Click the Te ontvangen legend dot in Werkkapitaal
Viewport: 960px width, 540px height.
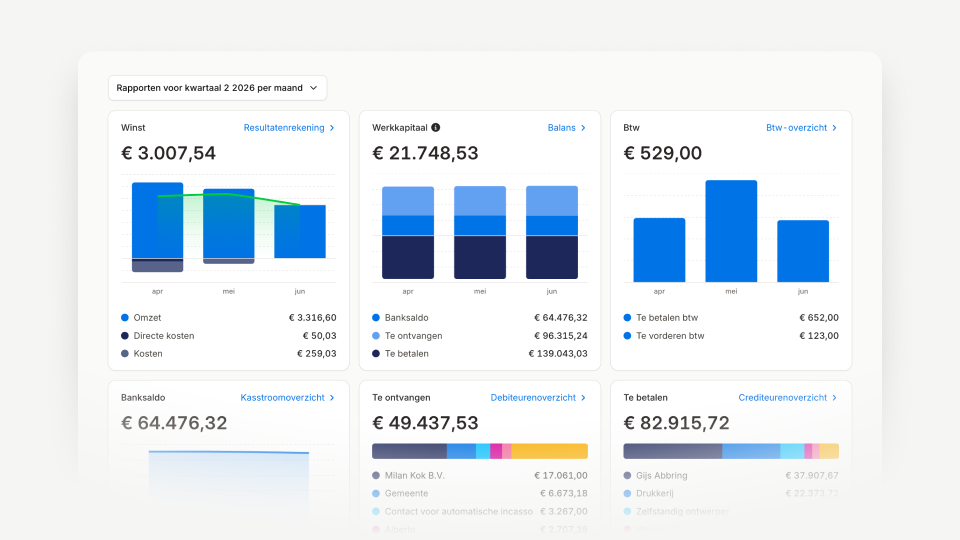pos(376,336)
